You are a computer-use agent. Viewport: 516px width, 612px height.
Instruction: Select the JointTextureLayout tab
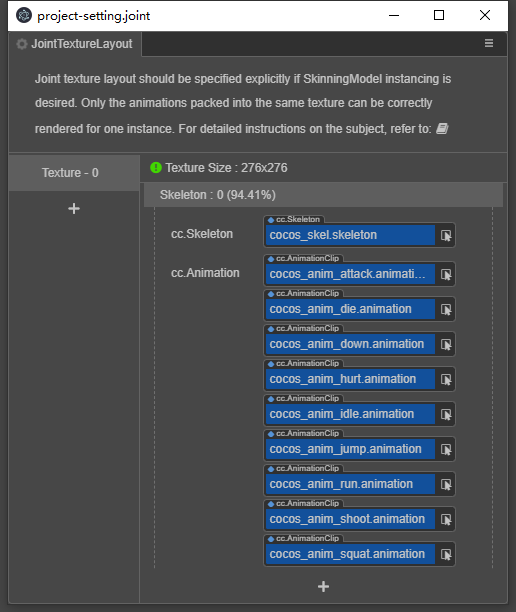click(x=75, y=44)
